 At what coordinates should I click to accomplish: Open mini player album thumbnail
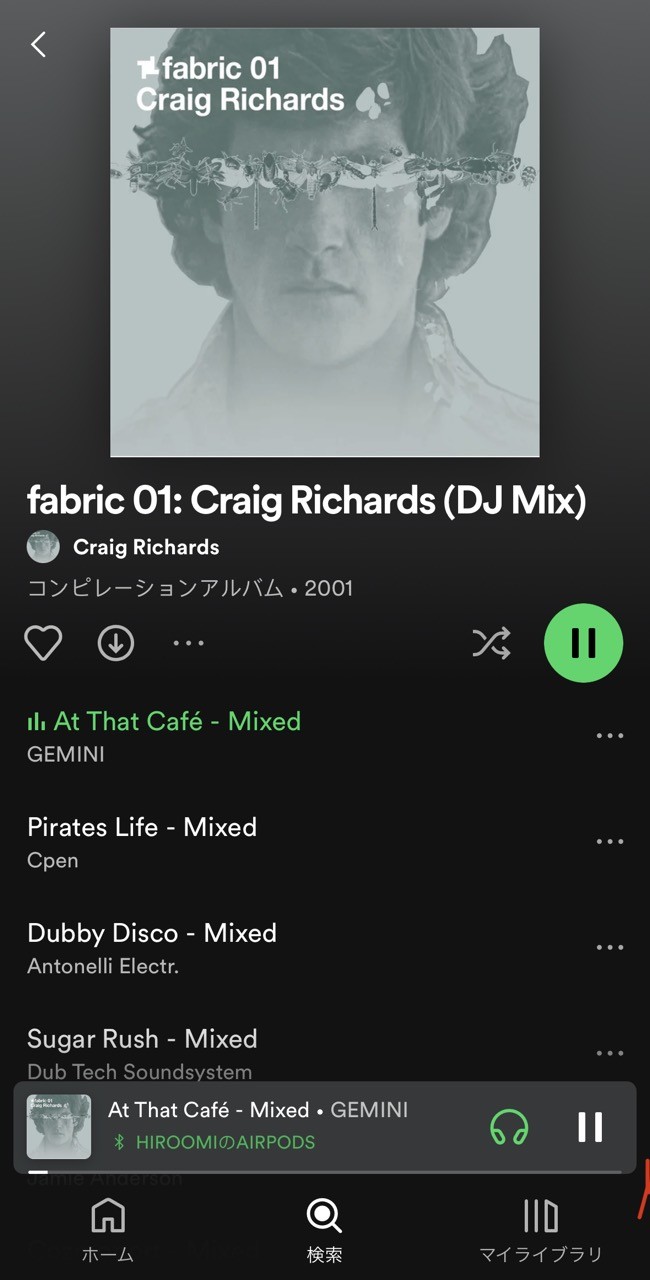[59, 1127]
